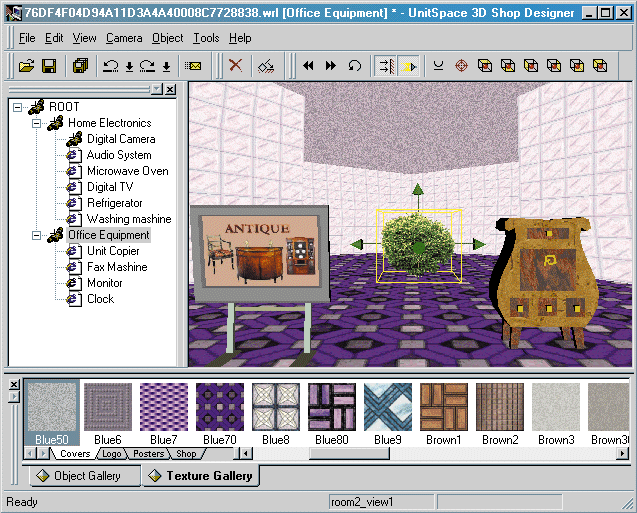Close the tree panel with its X button
The width and height of the screenshot is (637, 513).
pyautogui.click(x=170, y=90)
